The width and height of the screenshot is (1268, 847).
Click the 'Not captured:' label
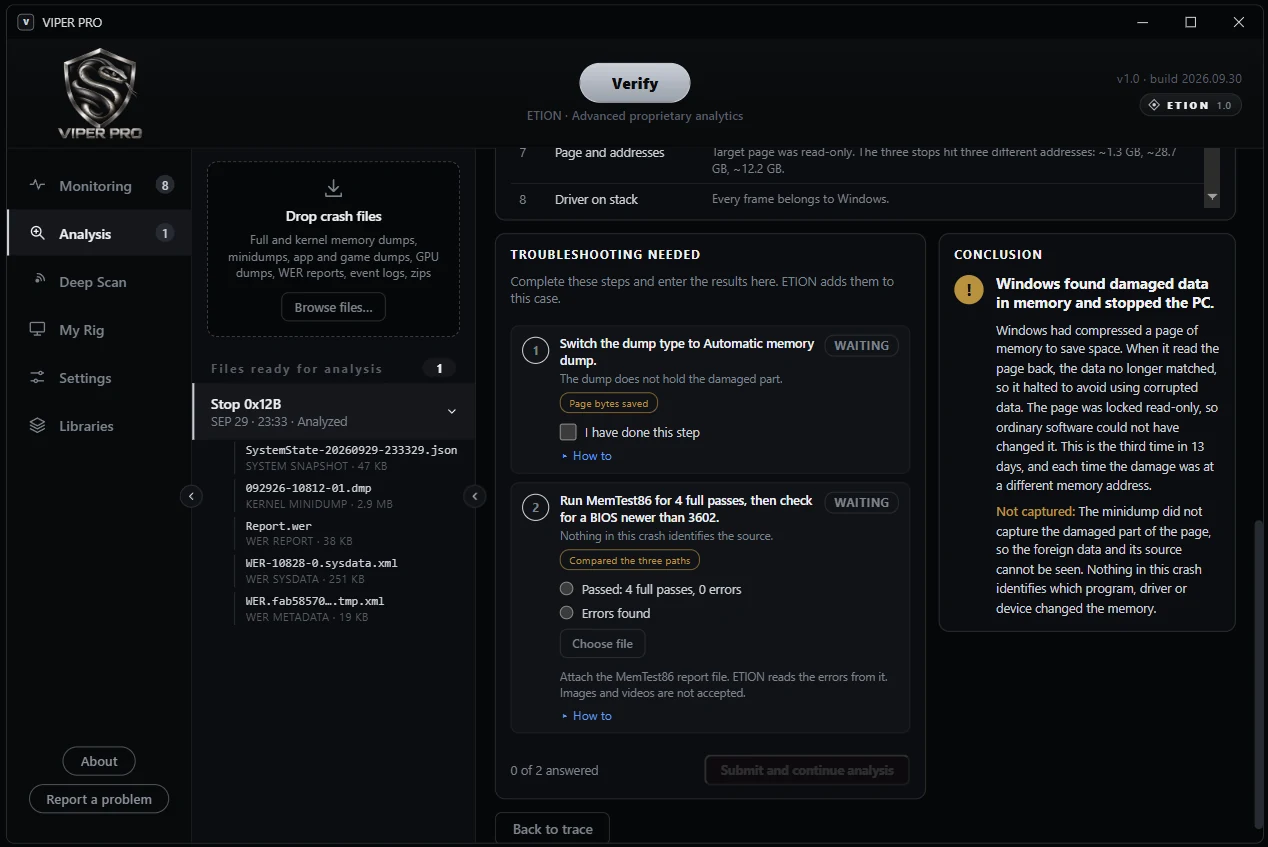(x=1035, y=511)
